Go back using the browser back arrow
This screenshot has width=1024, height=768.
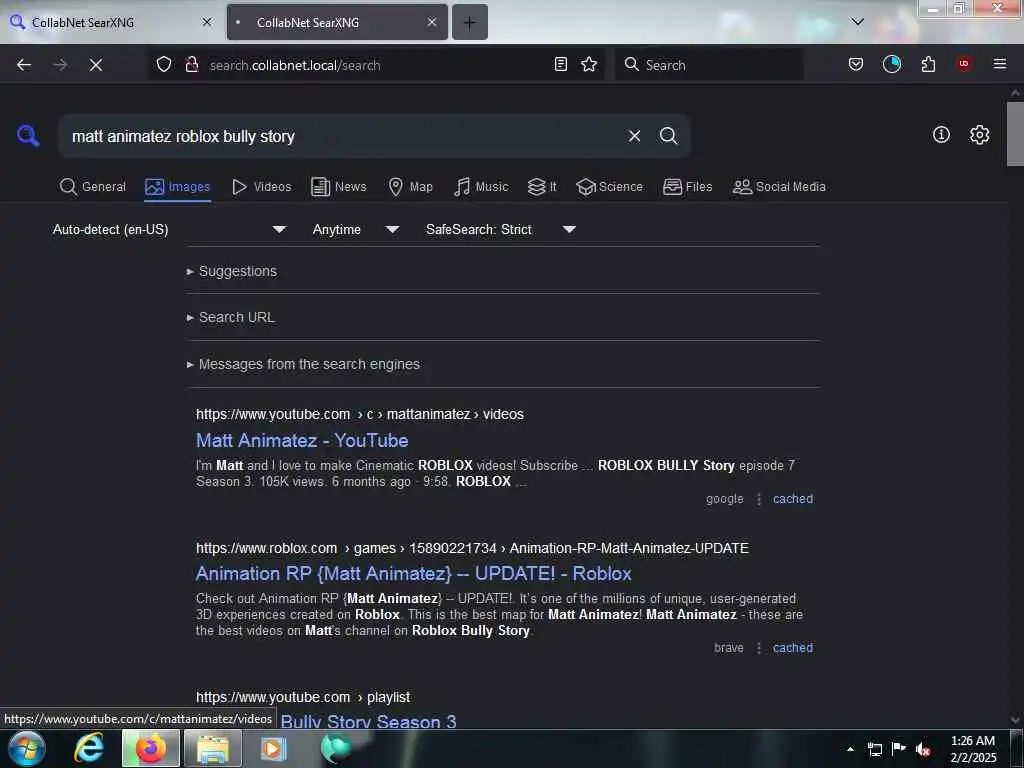coord(24,65)
